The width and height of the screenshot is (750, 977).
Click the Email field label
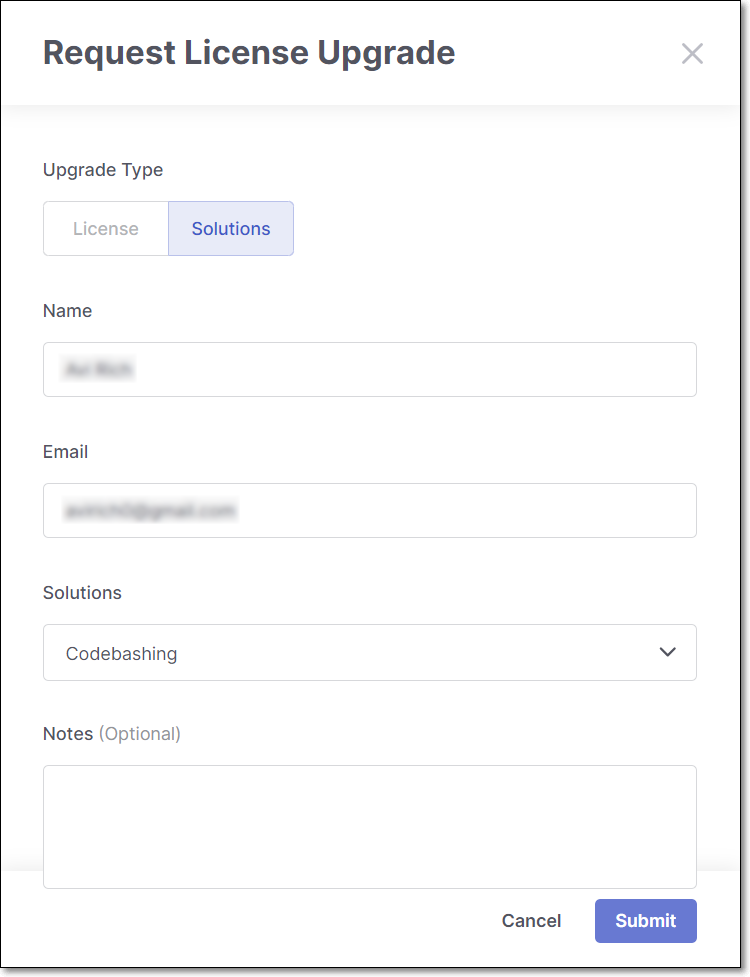tap(65, 452)
